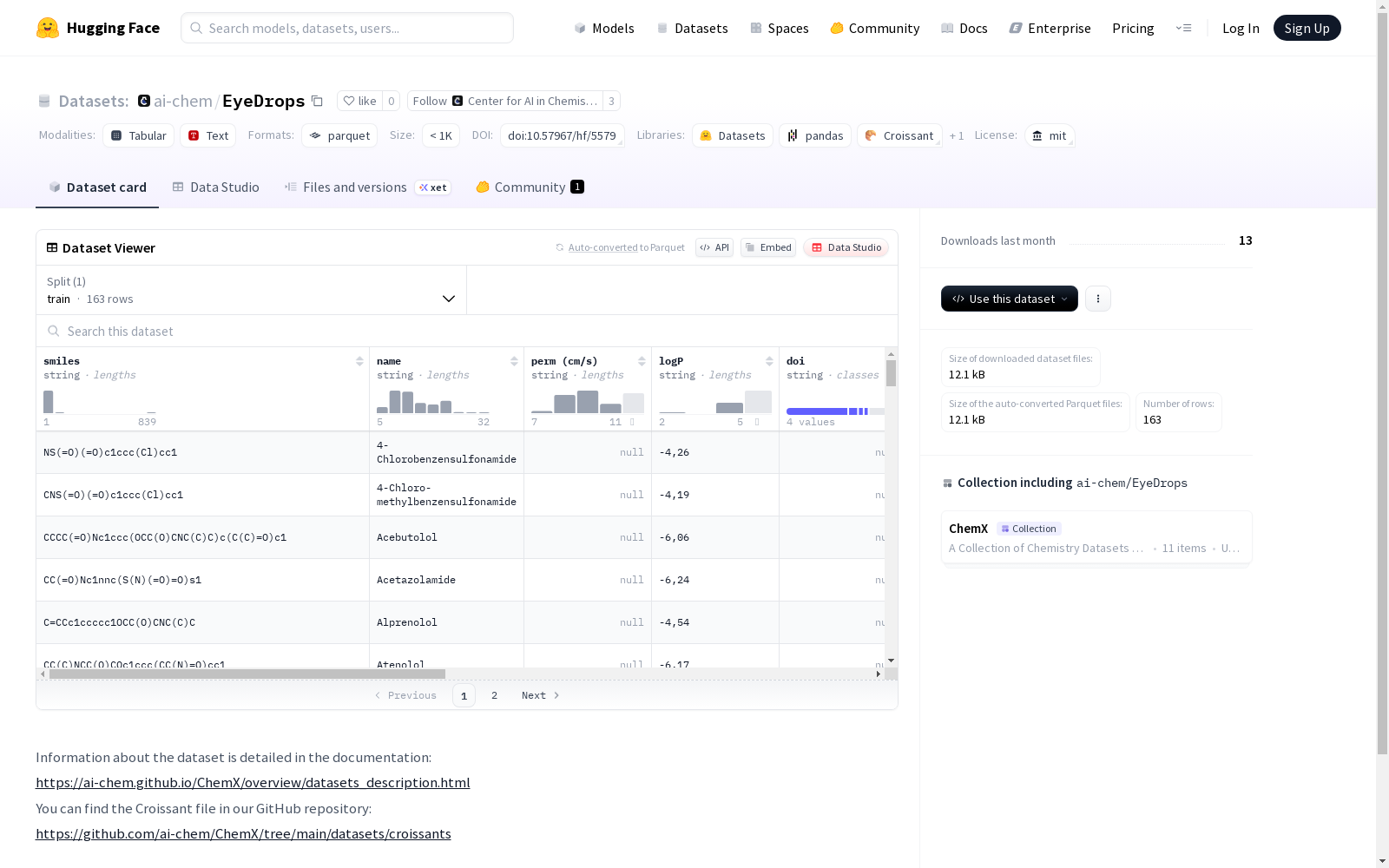Go to page 2 of the dataset
The image size is (1389, 868).
click(495, 695)
